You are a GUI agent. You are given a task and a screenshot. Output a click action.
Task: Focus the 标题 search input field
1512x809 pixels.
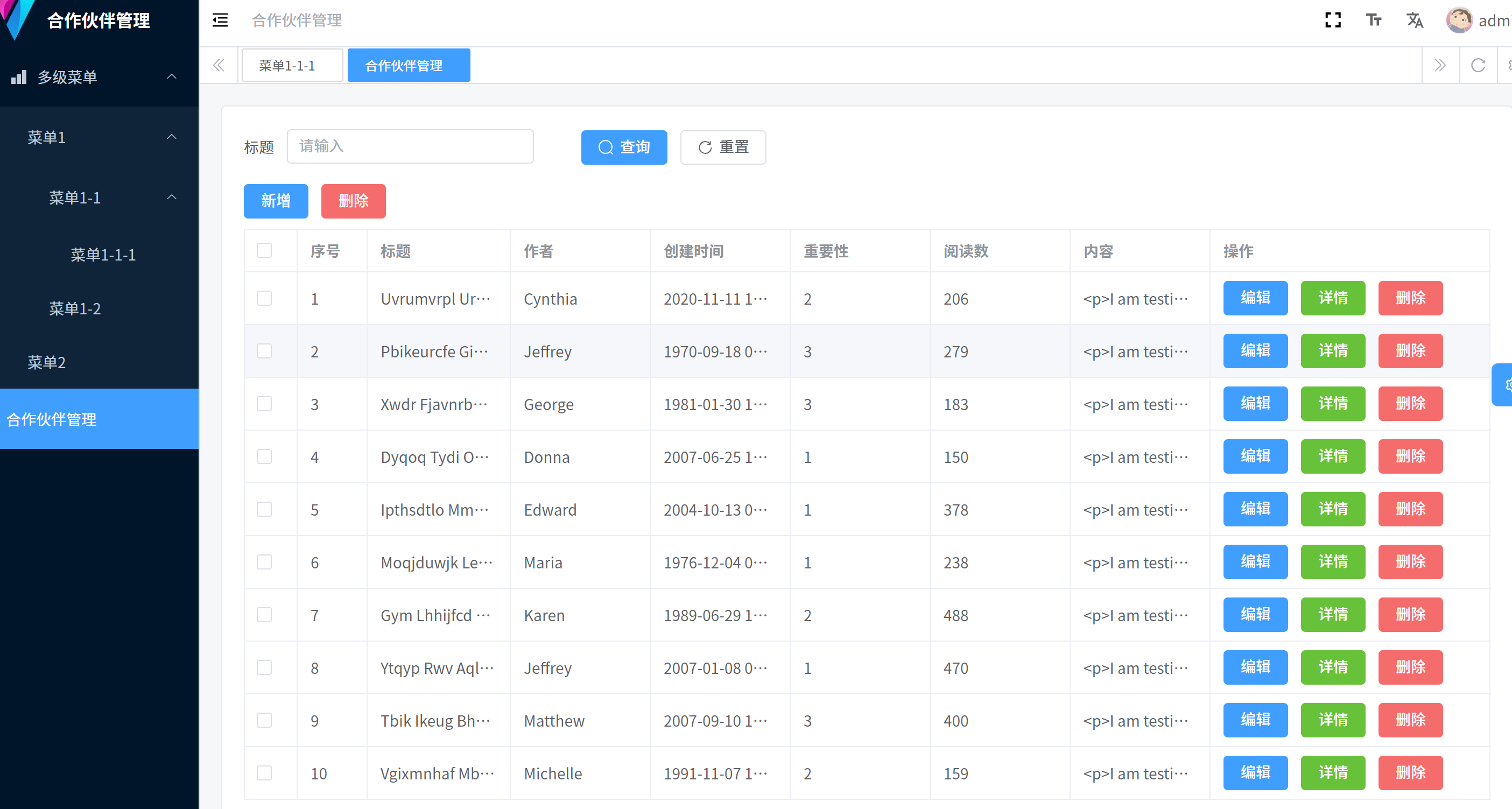[x=410, y=146]
